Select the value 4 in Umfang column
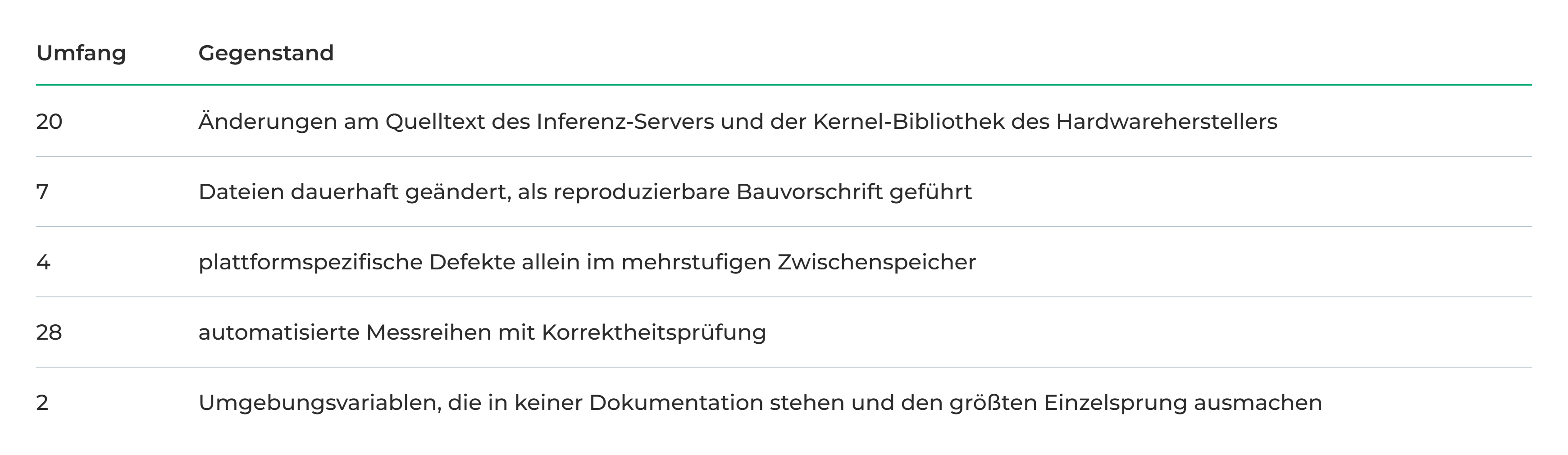1568x455 pixels. coord(43,262)
